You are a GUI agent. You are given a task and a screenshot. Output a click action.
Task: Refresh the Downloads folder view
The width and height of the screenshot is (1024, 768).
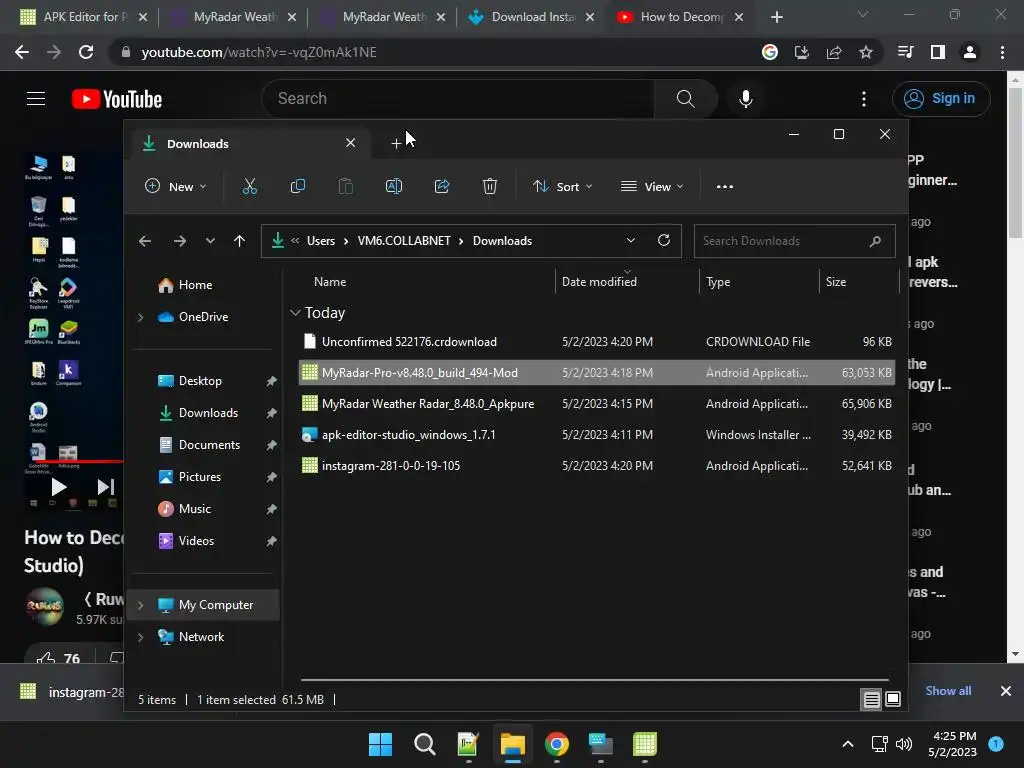664,240
